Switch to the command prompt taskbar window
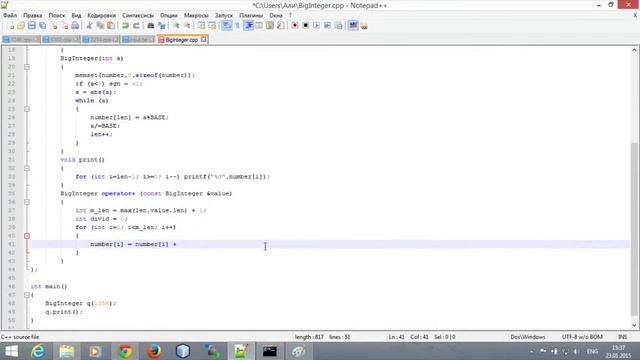 pyautogui.click(x=269, y=351)
